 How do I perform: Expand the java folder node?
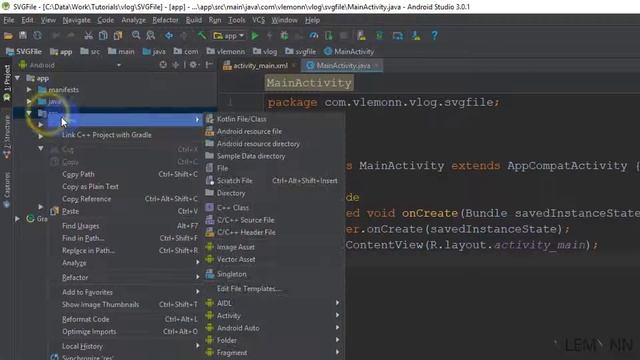29,101
